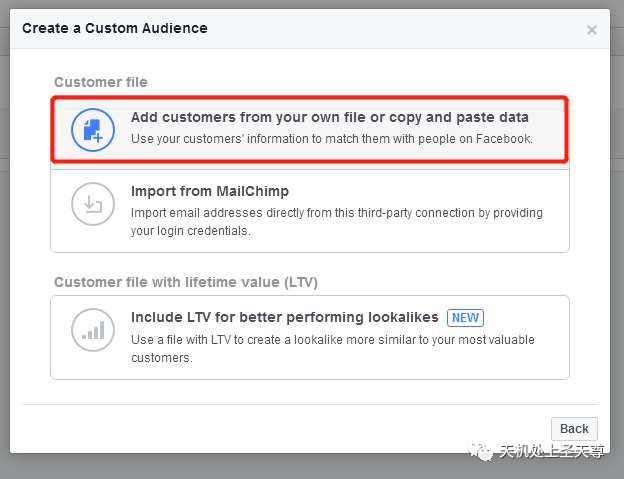Click the text about matching customers on Facebook
The height and width of the screenshot is (479, 624).
tap(332, 139)
